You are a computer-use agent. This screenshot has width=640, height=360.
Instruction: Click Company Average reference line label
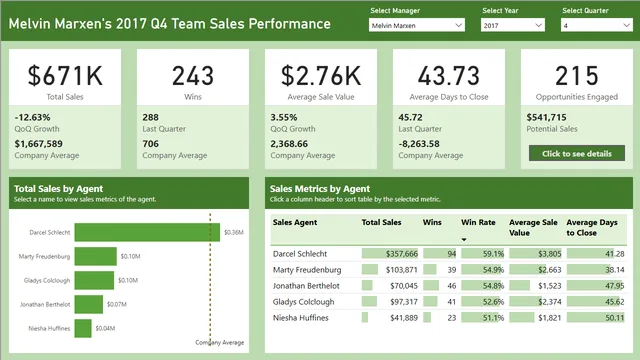click(x=220, y=342)
